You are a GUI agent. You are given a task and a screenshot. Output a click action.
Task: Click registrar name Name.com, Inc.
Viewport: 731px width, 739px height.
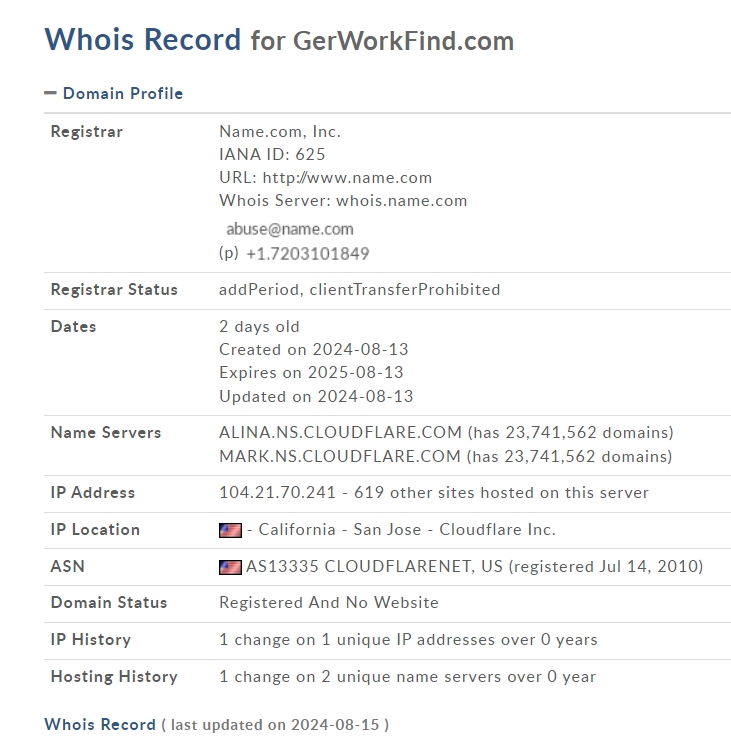pyautogui.click(x=280, y=131)
